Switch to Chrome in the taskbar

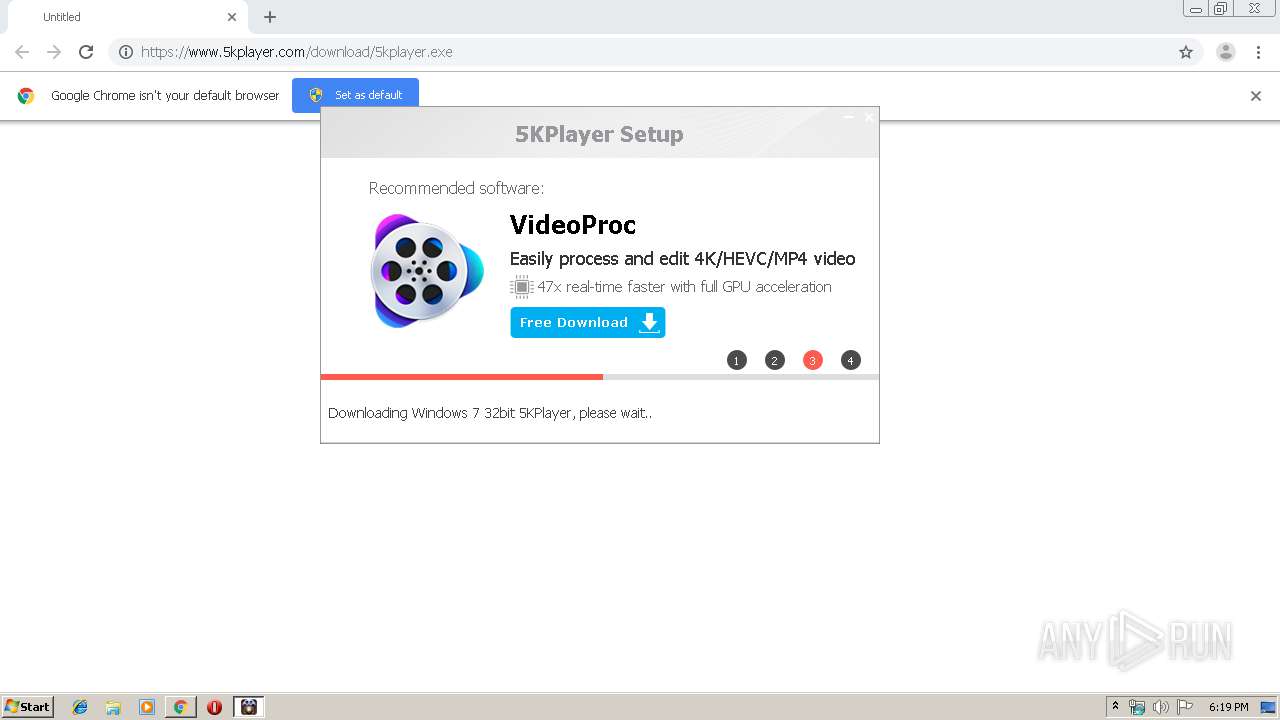pos(180,707)
